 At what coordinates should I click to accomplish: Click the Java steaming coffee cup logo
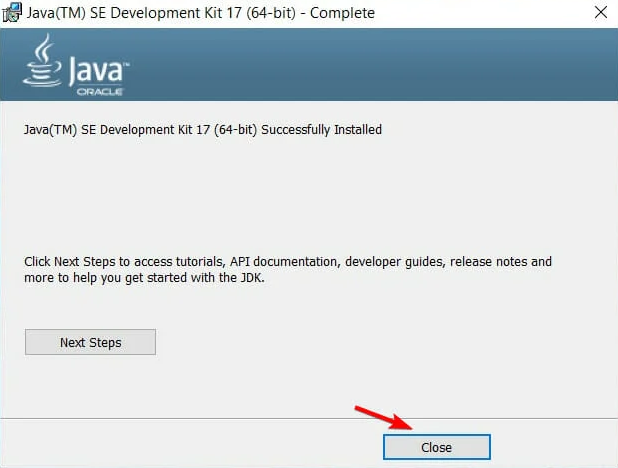point(43,60)
